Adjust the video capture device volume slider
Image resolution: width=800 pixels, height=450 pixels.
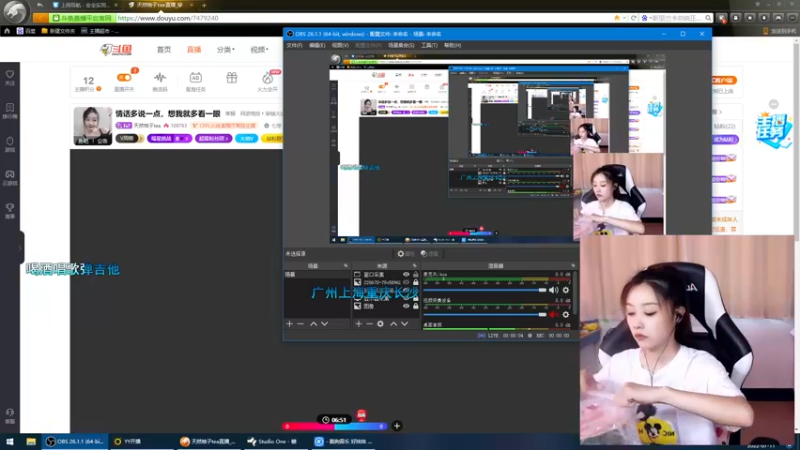click(485, 315)
